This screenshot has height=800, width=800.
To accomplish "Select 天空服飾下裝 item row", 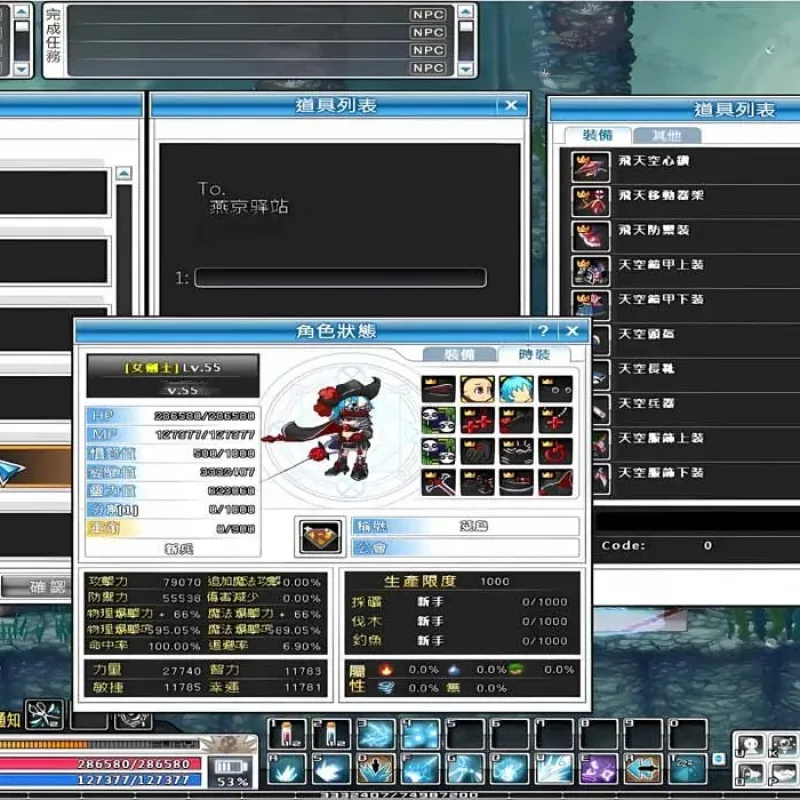I will (696, 479).
